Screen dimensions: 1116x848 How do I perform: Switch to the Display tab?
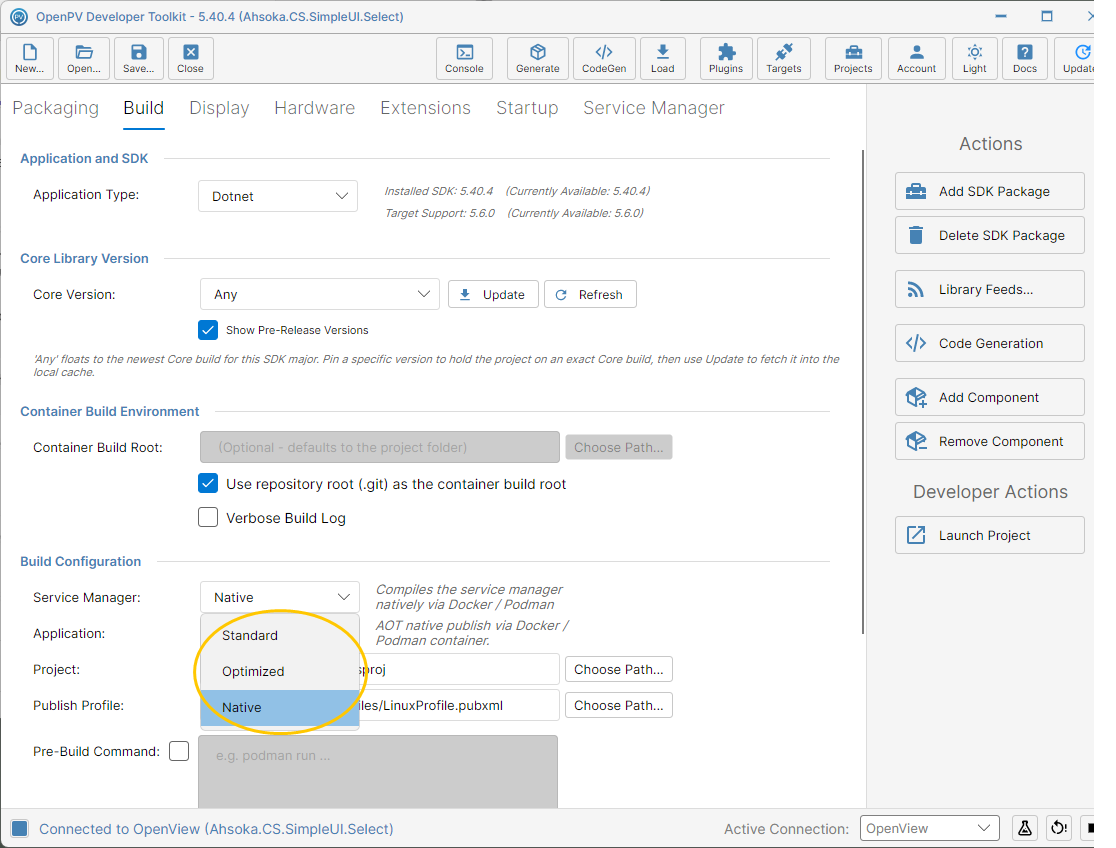(x=219, y=108)
